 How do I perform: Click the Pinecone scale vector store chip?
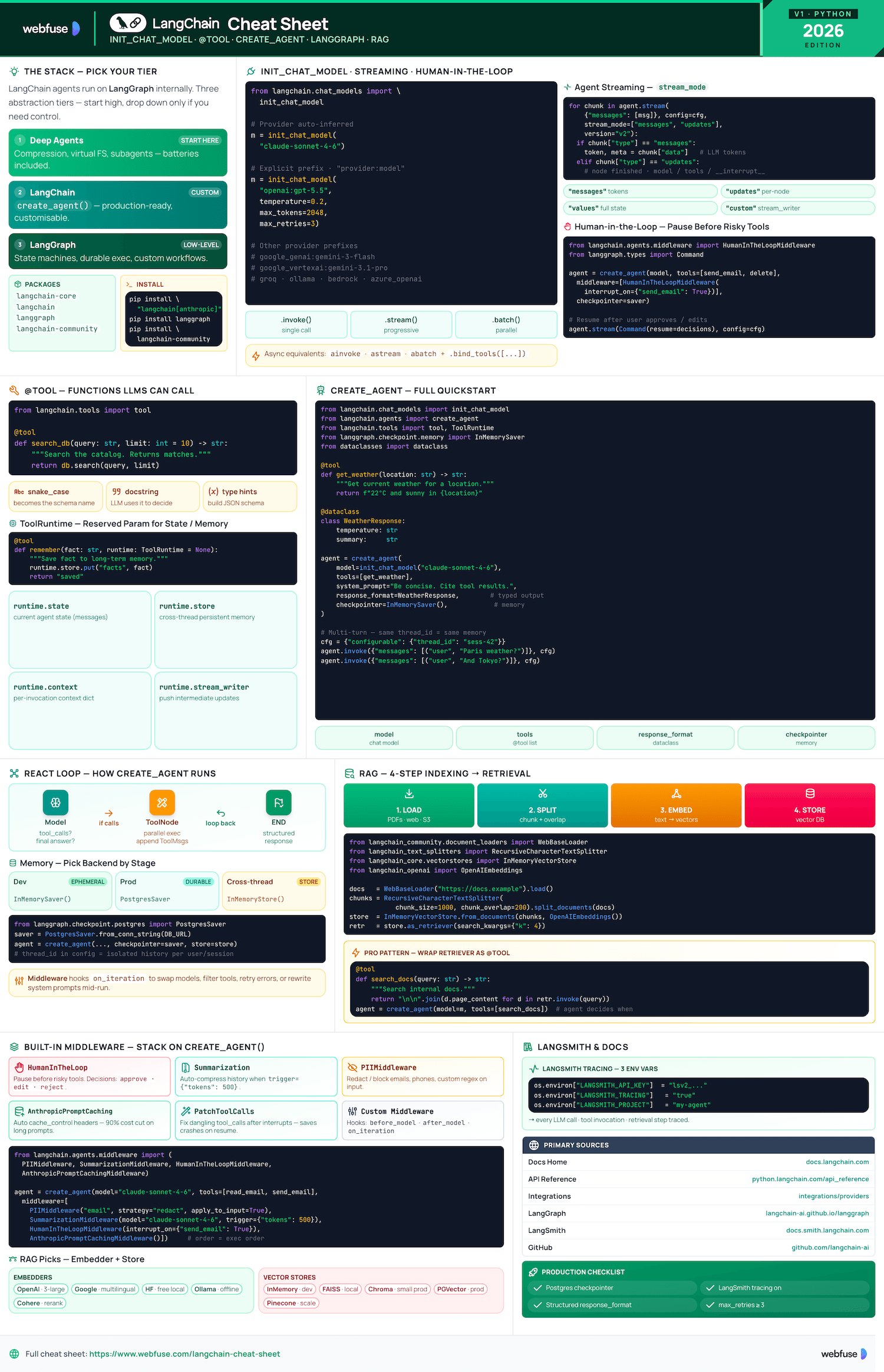(291, 1303)
